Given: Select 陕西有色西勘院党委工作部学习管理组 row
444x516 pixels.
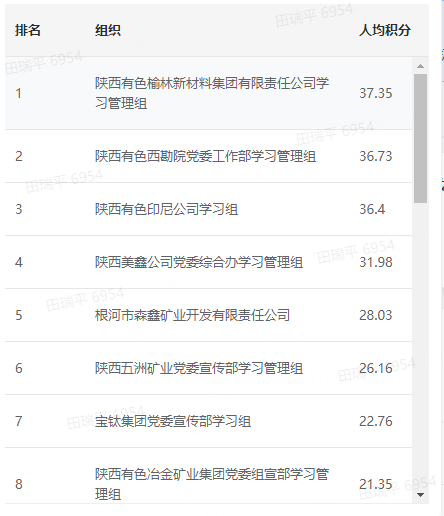Looking at the screenshot, I should pyautogui.click(x=209, y=156).
